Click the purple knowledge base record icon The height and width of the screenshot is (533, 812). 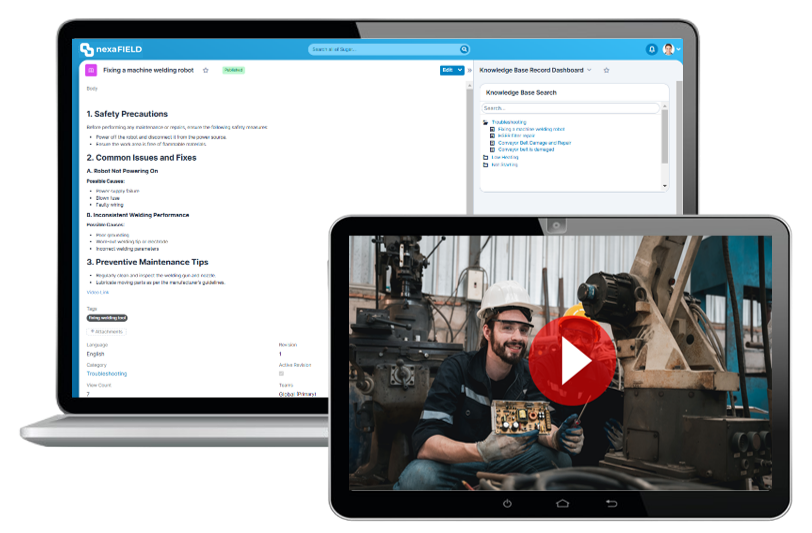pyautogui.click(x=91, y=70)
